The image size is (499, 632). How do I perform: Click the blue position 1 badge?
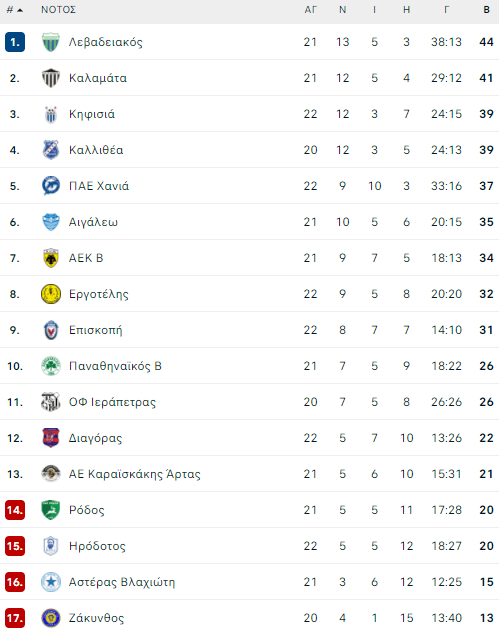15,42
